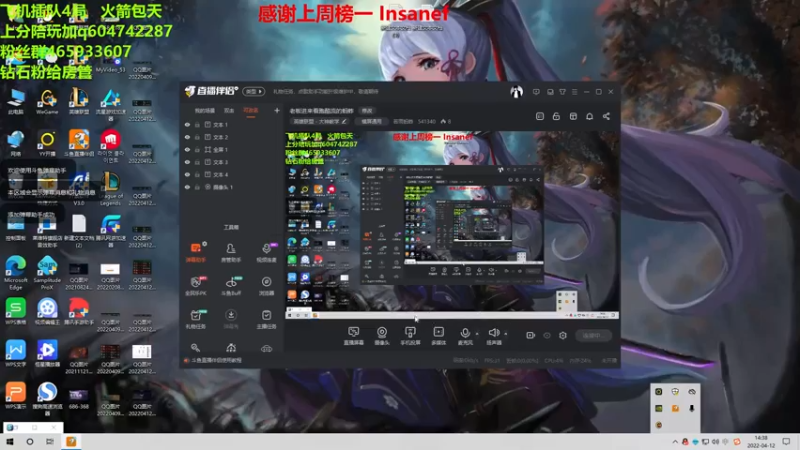Open the 礼物任务 tool

point(195,319)
